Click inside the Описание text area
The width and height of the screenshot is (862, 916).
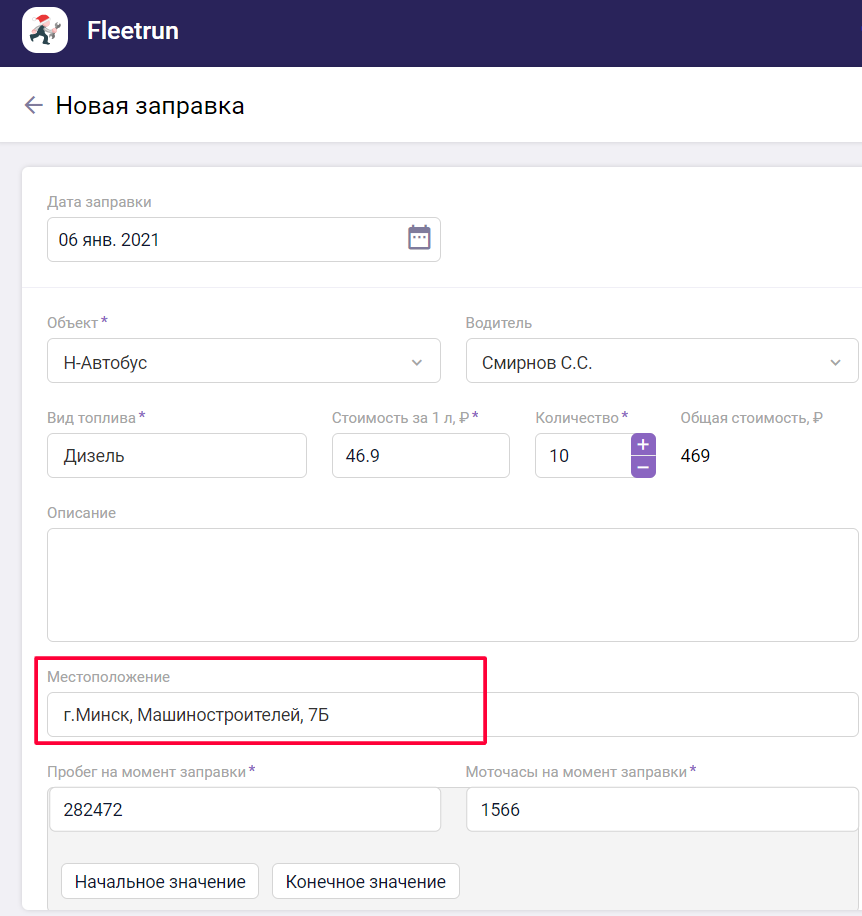click(x=452, y=584)
